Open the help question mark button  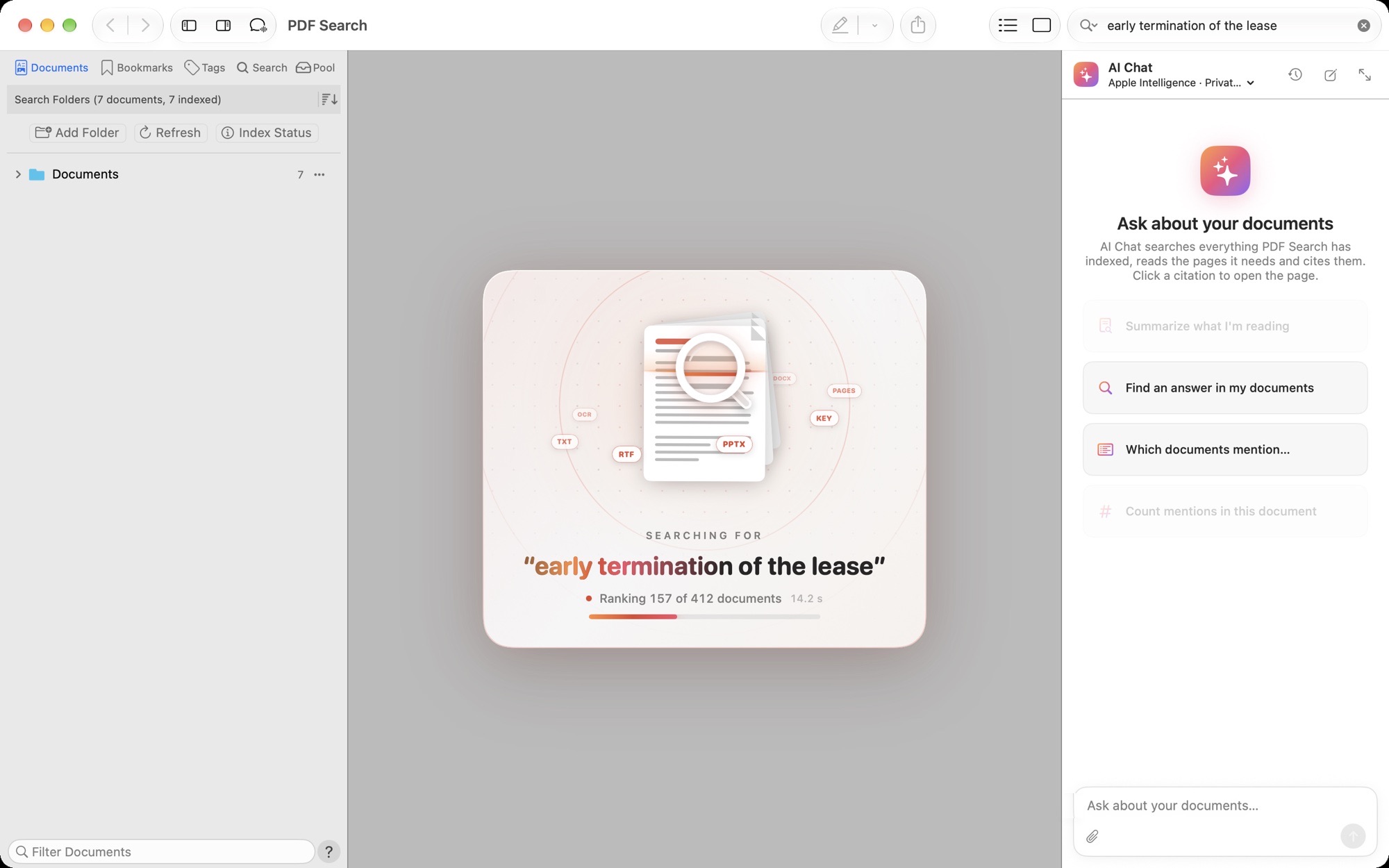tap(329, 851)
